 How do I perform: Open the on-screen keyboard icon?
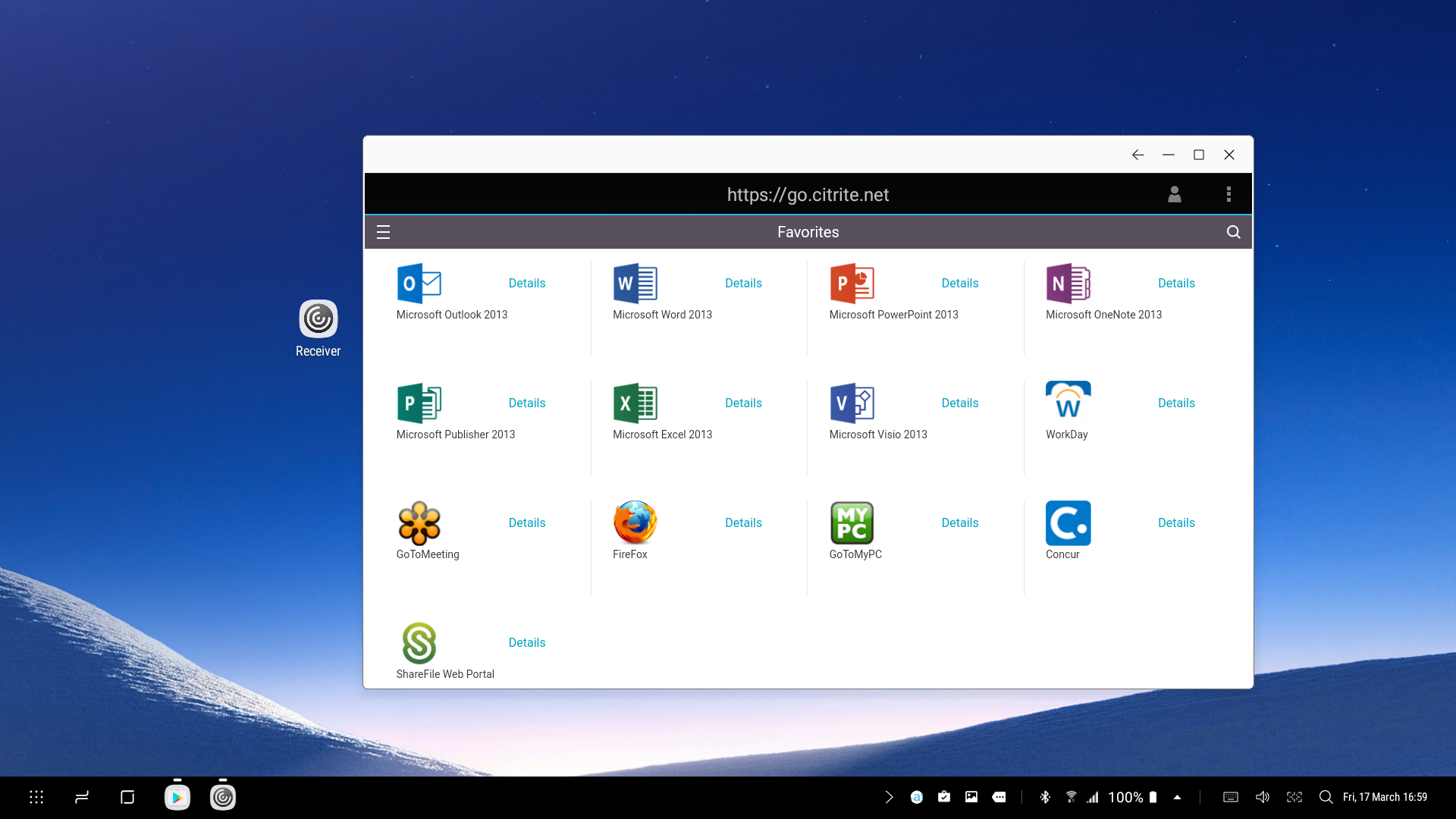click(x=1231, y=797)
